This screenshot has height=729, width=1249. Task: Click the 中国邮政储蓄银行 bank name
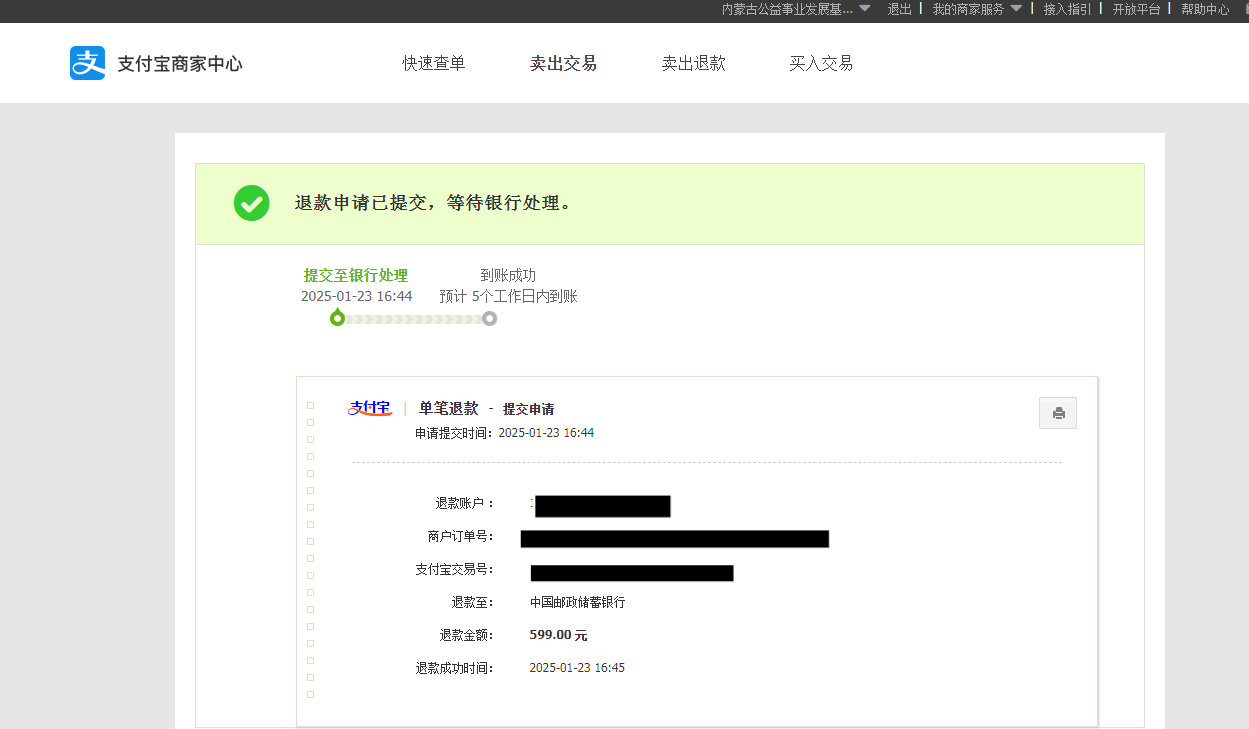tap(577, 602)
